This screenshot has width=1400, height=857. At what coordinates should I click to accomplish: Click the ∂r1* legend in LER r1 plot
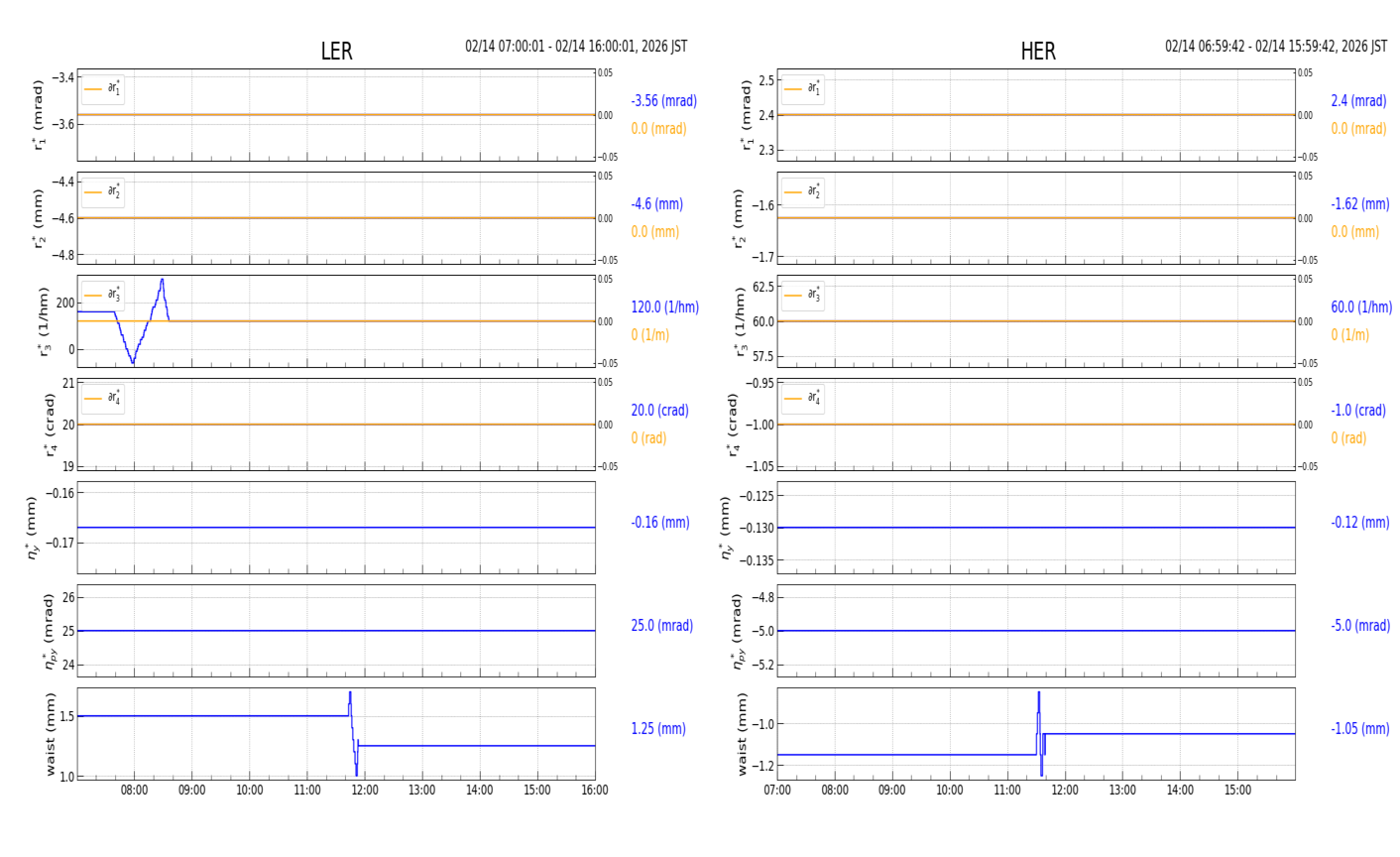103,89
